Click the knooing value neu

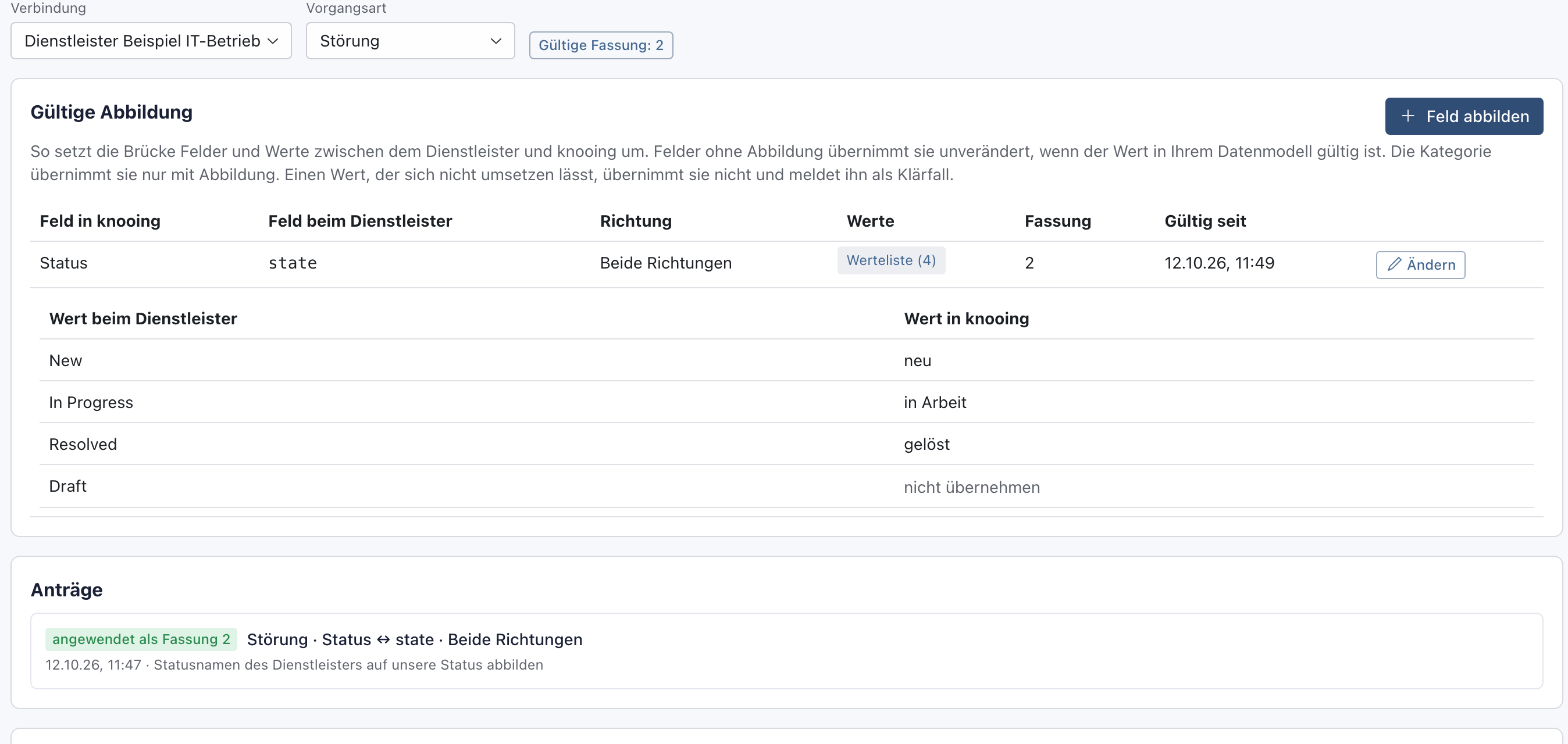coord(917,361)
